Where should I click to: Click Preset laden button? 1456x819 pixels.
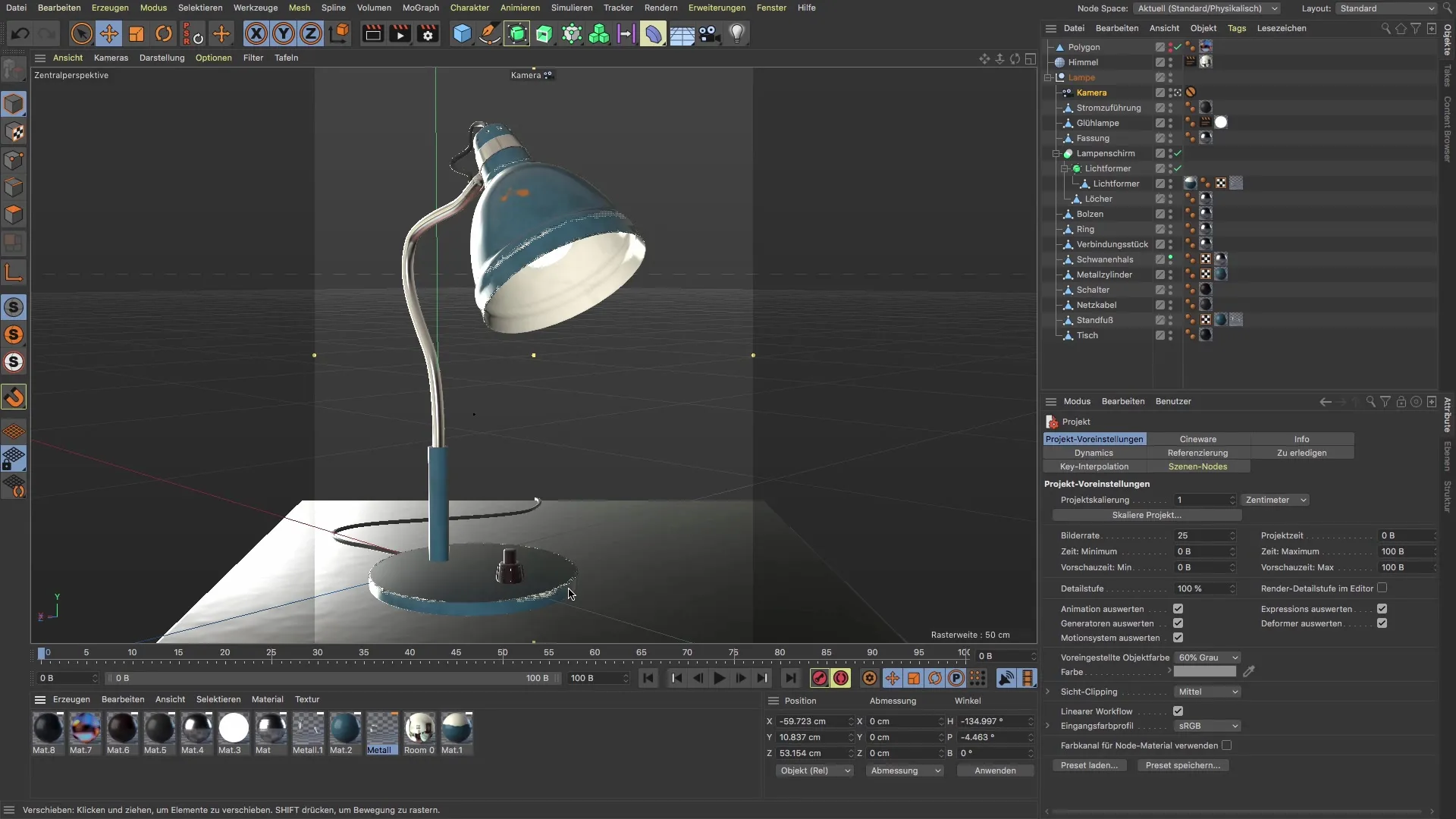[x=1089, y=765]
